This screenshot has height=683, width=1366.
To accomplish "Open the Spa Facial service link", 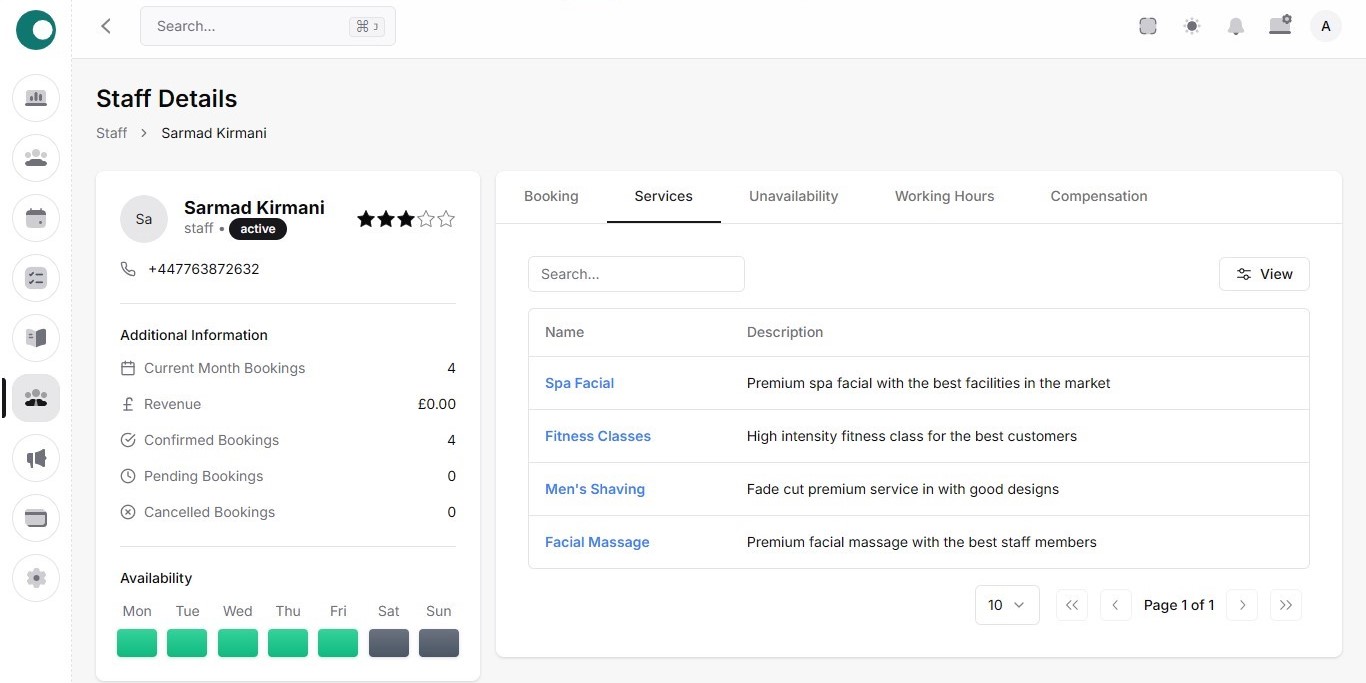I will (579, 383).
